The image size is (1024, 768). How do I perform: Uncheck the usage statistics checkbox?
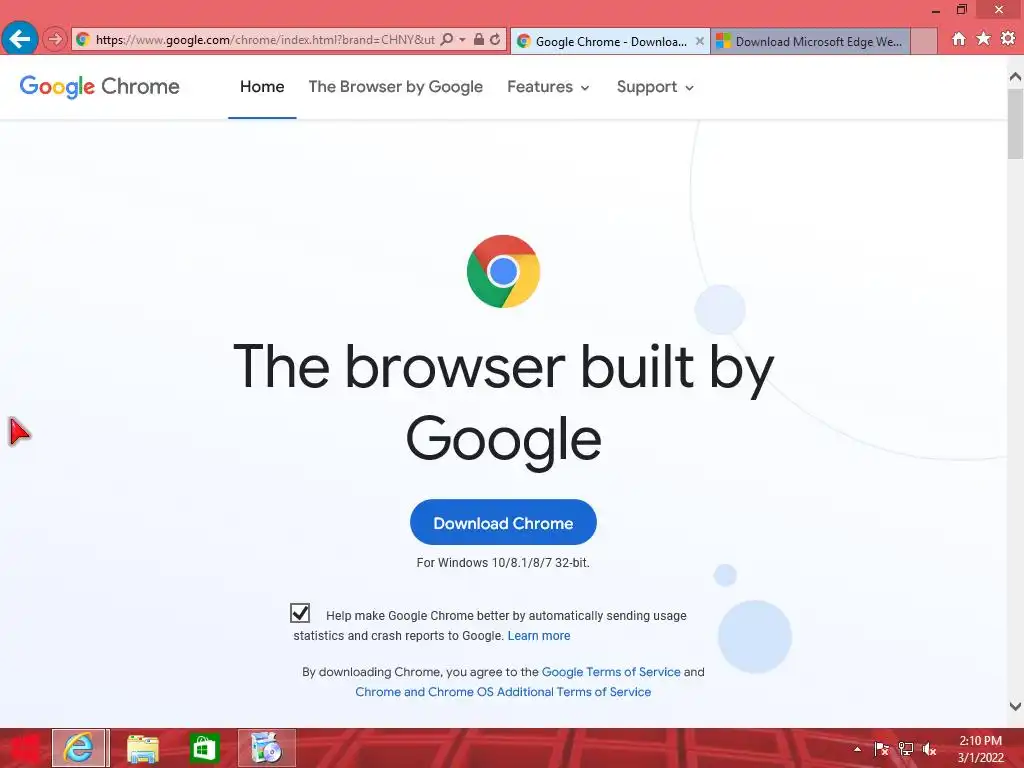click(300, 613)
